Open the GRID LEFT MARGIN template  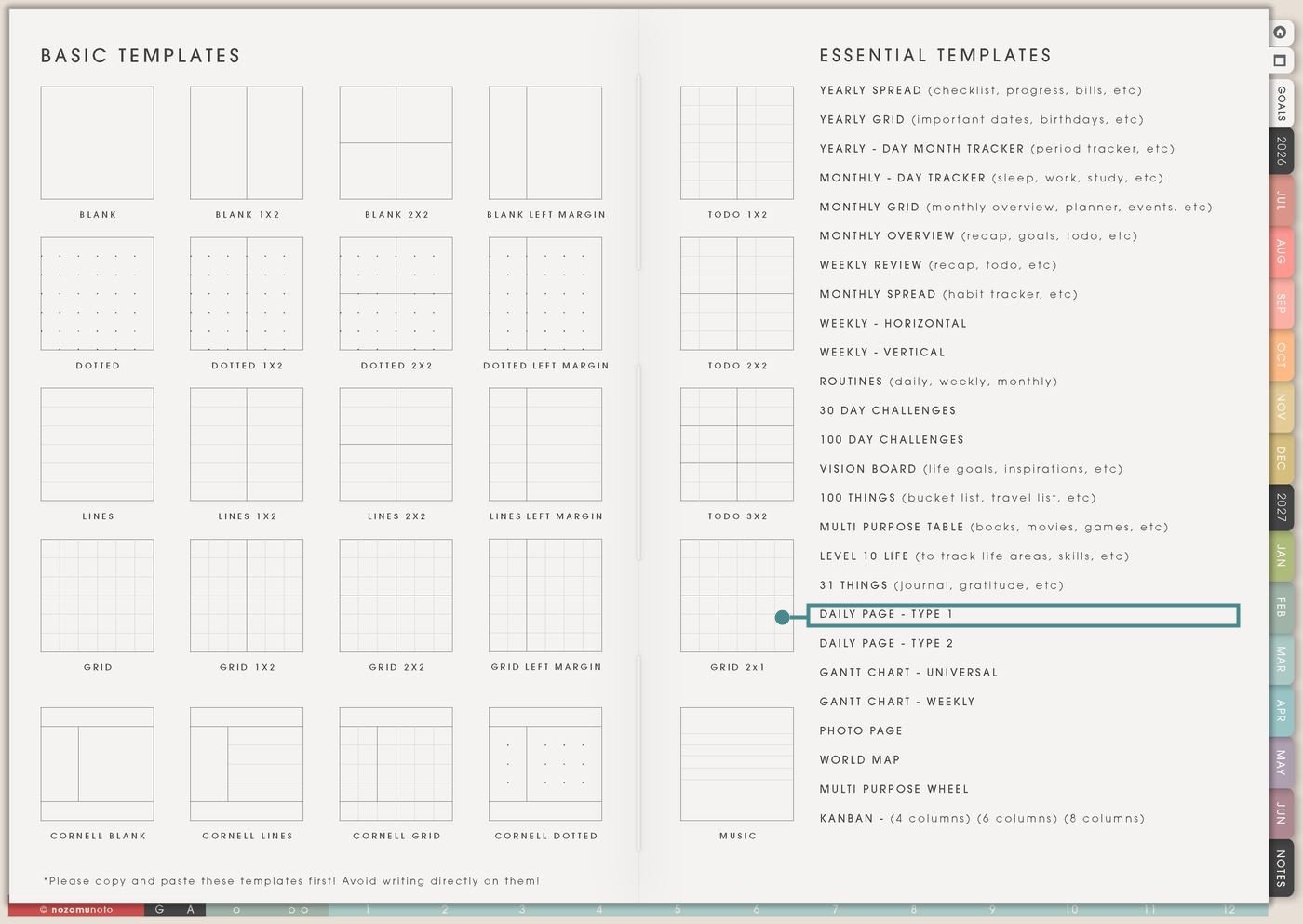pos(545,596)
